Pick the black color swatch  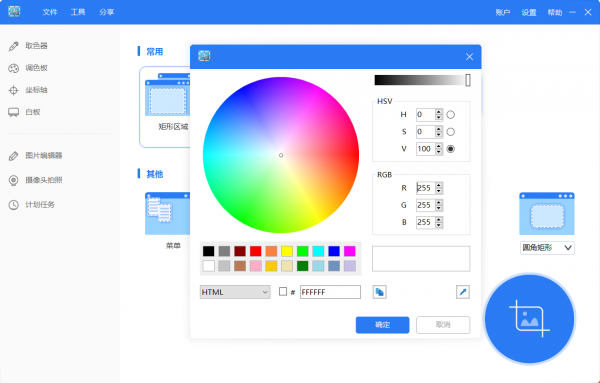209,251
